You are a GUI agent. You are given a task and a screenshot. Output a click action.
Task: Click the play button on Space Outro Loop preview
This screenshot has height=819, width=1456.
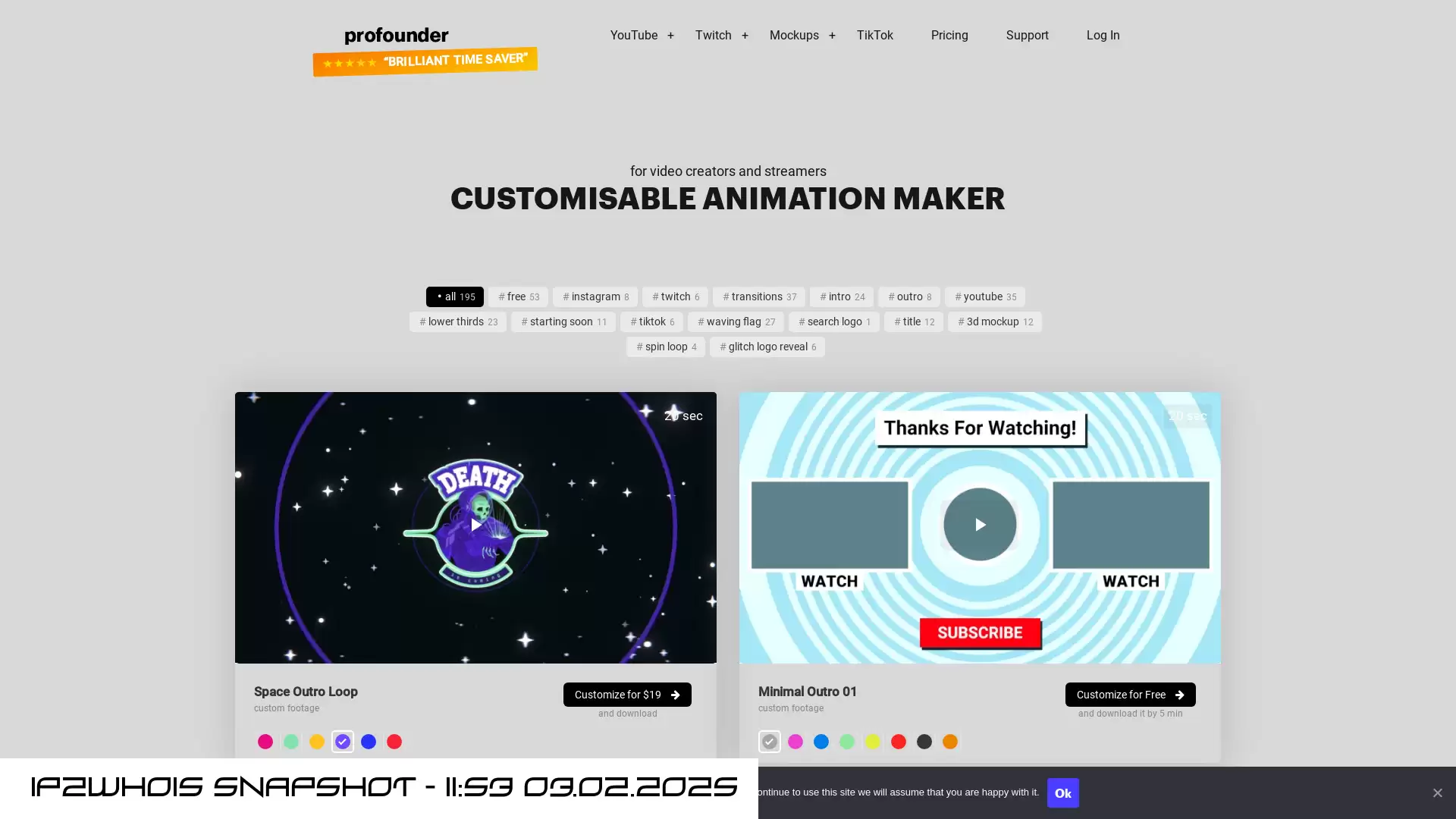coord(475,525)
